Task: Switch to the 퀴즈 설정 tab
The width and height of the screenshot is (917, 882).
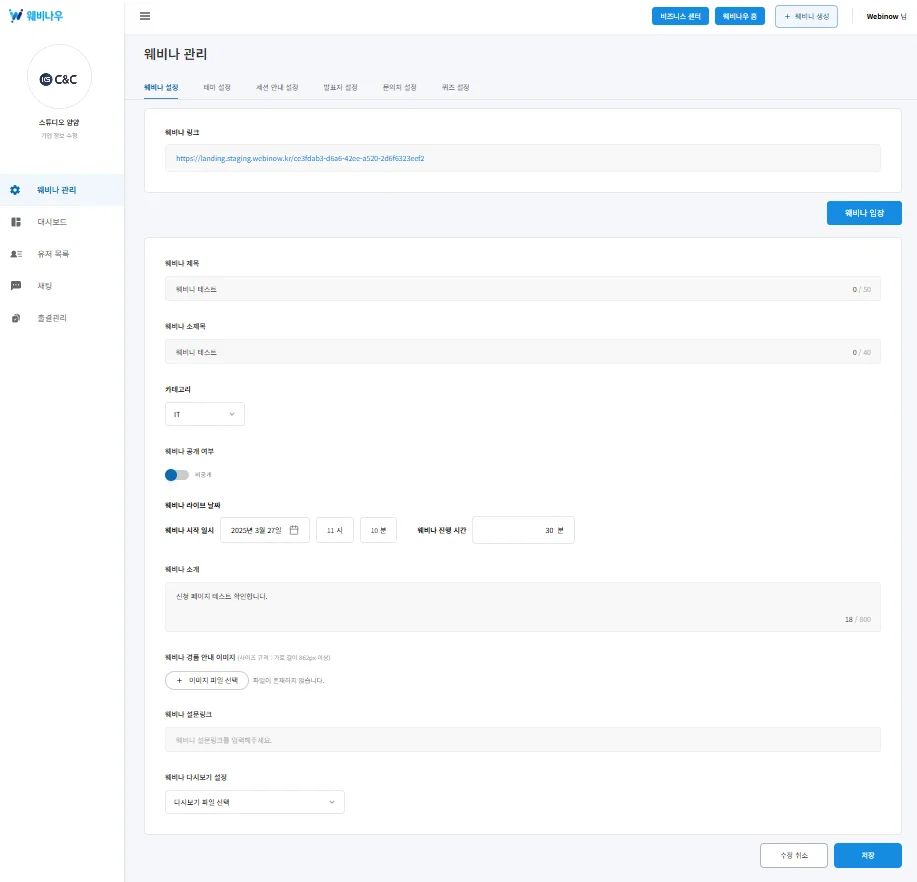Action: tap(455, 87)
